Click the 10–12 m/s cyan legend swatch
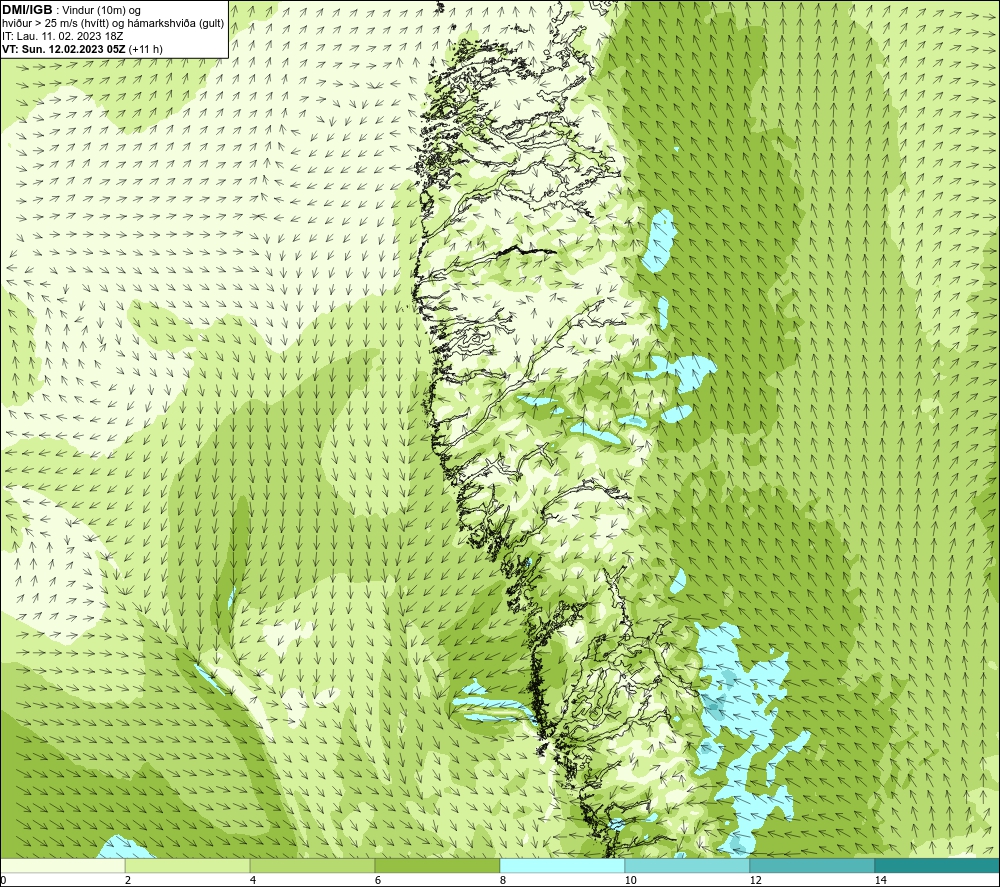This screenshot has width=1000, height=887. pyautogui.click(x=688, y=866)
